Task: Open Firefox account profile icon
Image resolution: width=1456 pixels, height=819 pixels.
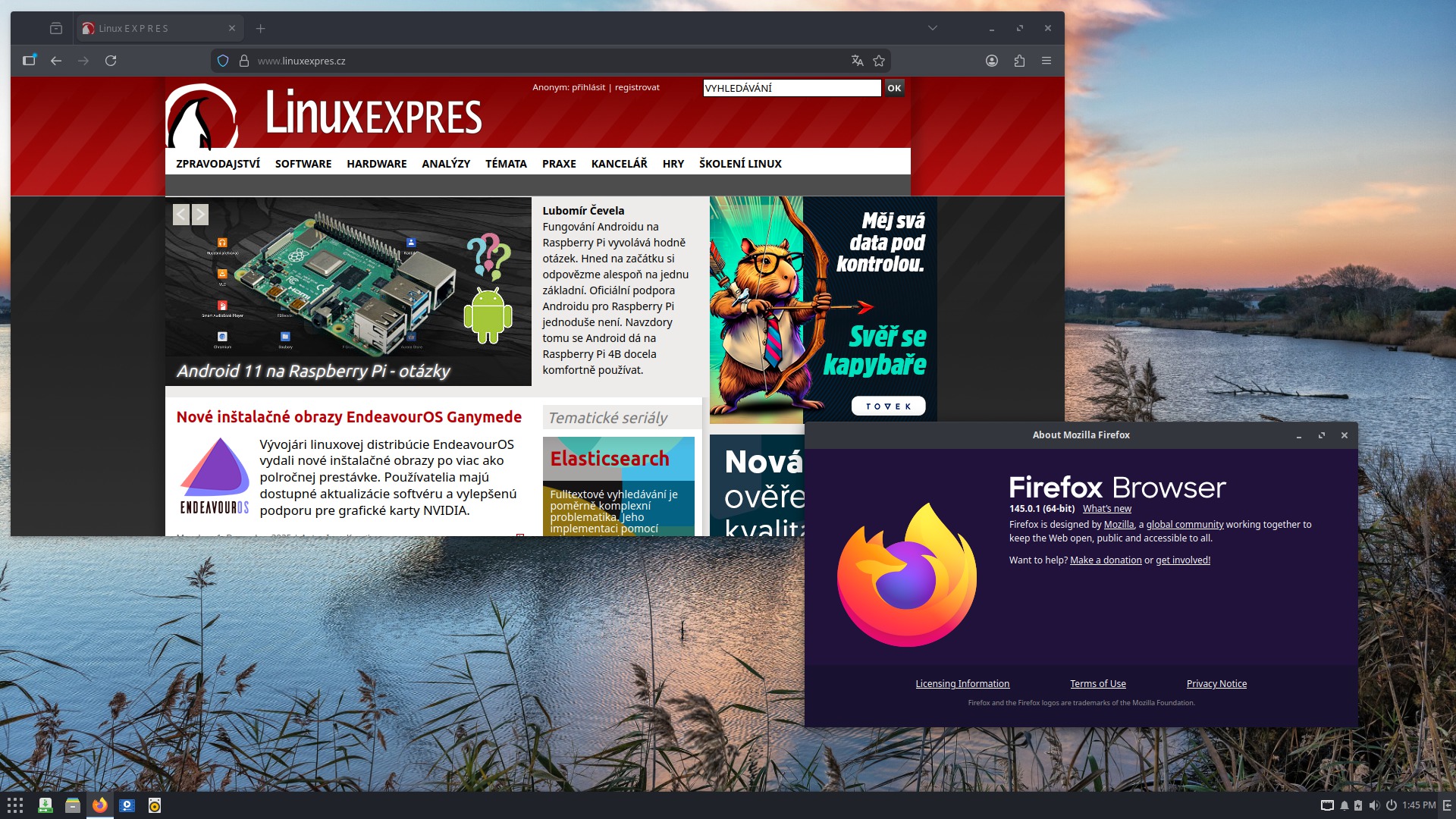Action: tap(991, 61)
